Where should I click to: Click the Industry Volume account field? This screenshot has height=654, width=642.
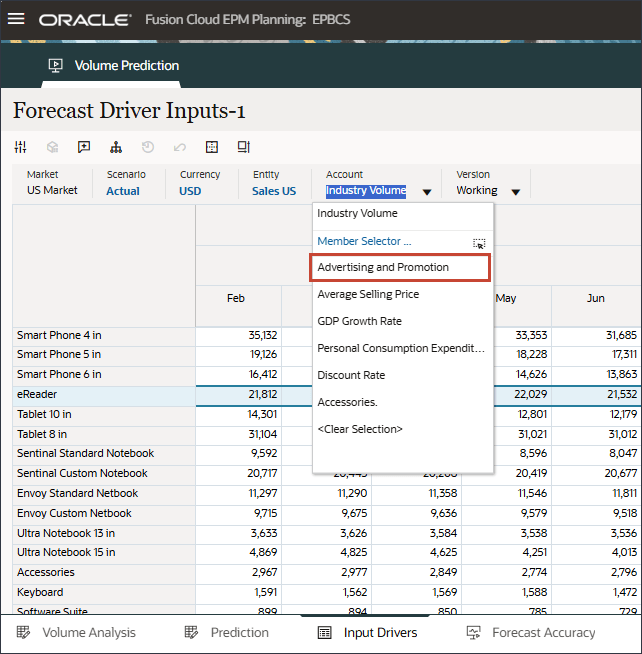click(x=366, y=191)
